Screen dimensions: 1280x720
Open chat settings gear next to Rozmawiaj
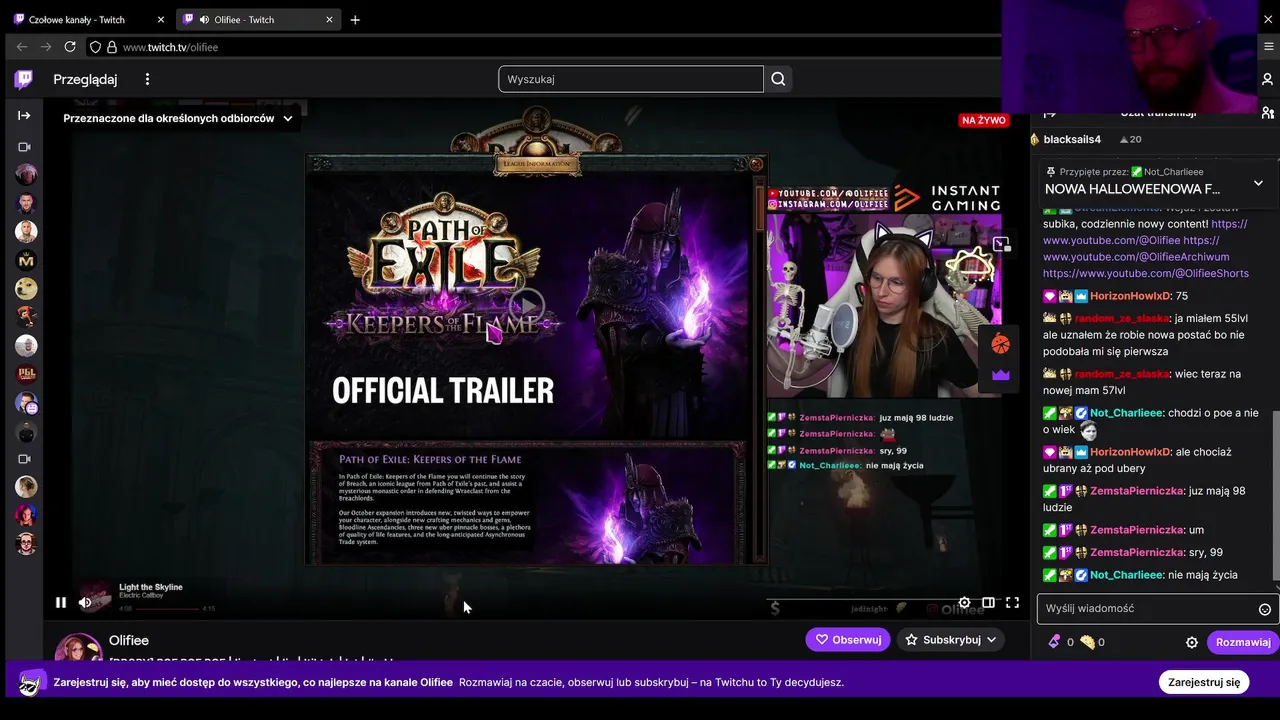[1191, 643]
